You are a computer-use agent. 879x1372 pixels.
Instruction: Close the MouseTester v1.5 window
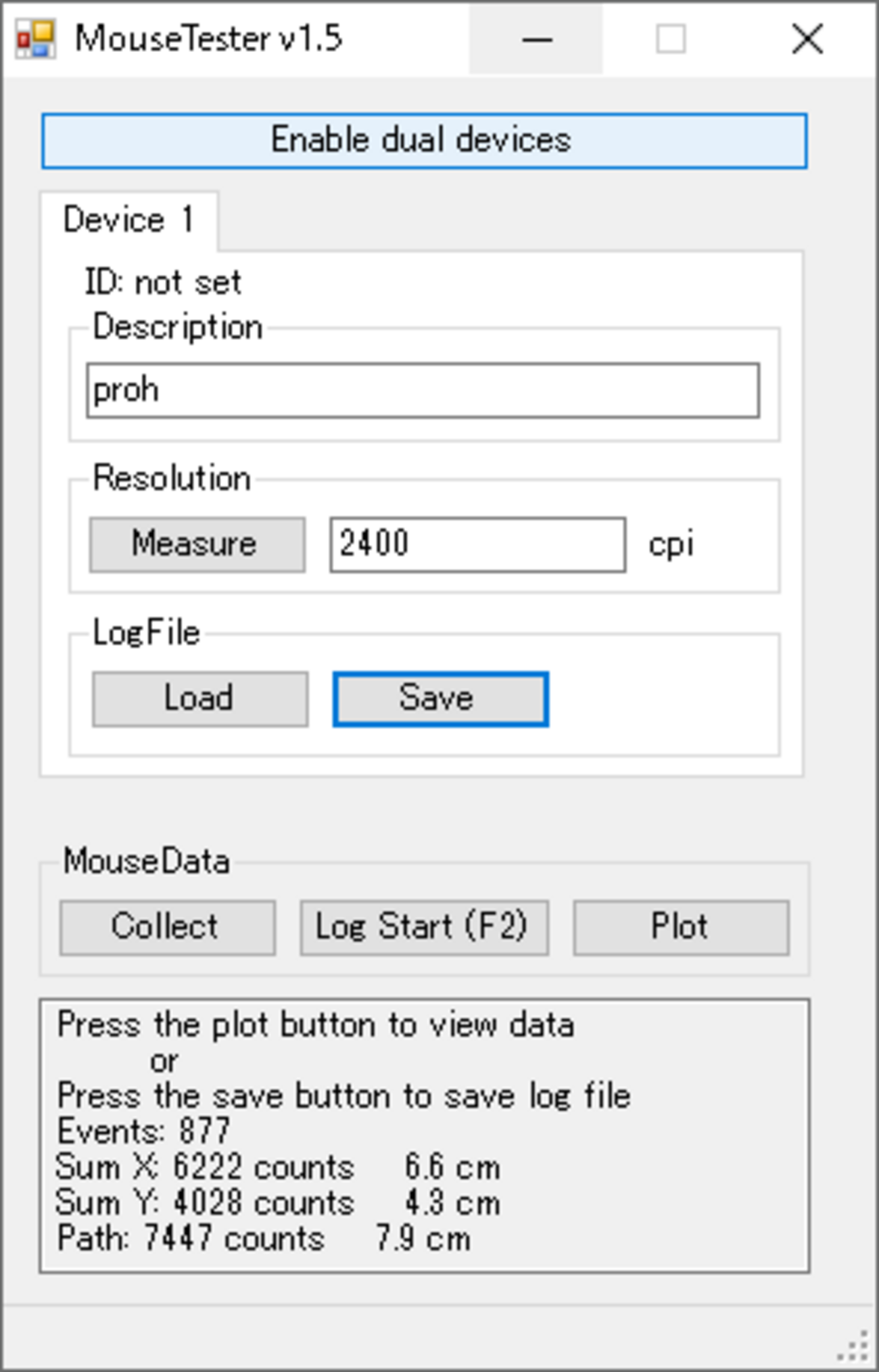(x=807, y=39)
